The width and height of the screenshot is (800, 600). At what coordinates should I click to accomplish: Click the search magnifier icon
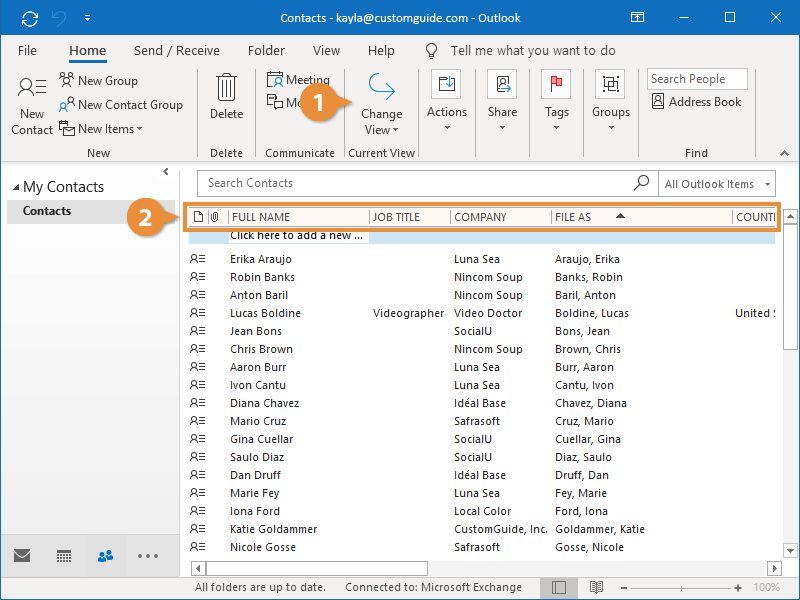pyautogui.click(x=641, y=183)
